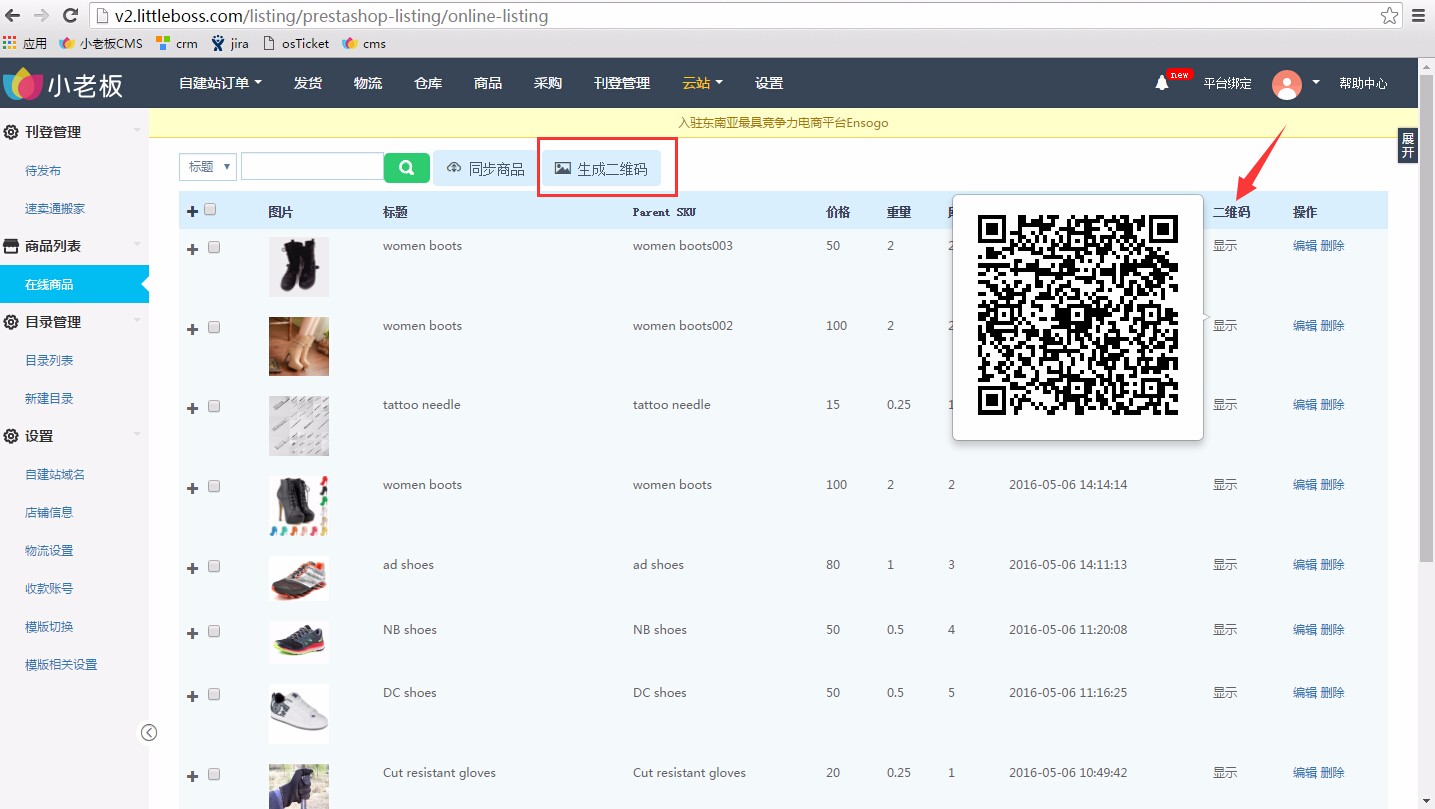Reload the page with refresh icon
Screen dimensions: 1435x809
[70, 16]
